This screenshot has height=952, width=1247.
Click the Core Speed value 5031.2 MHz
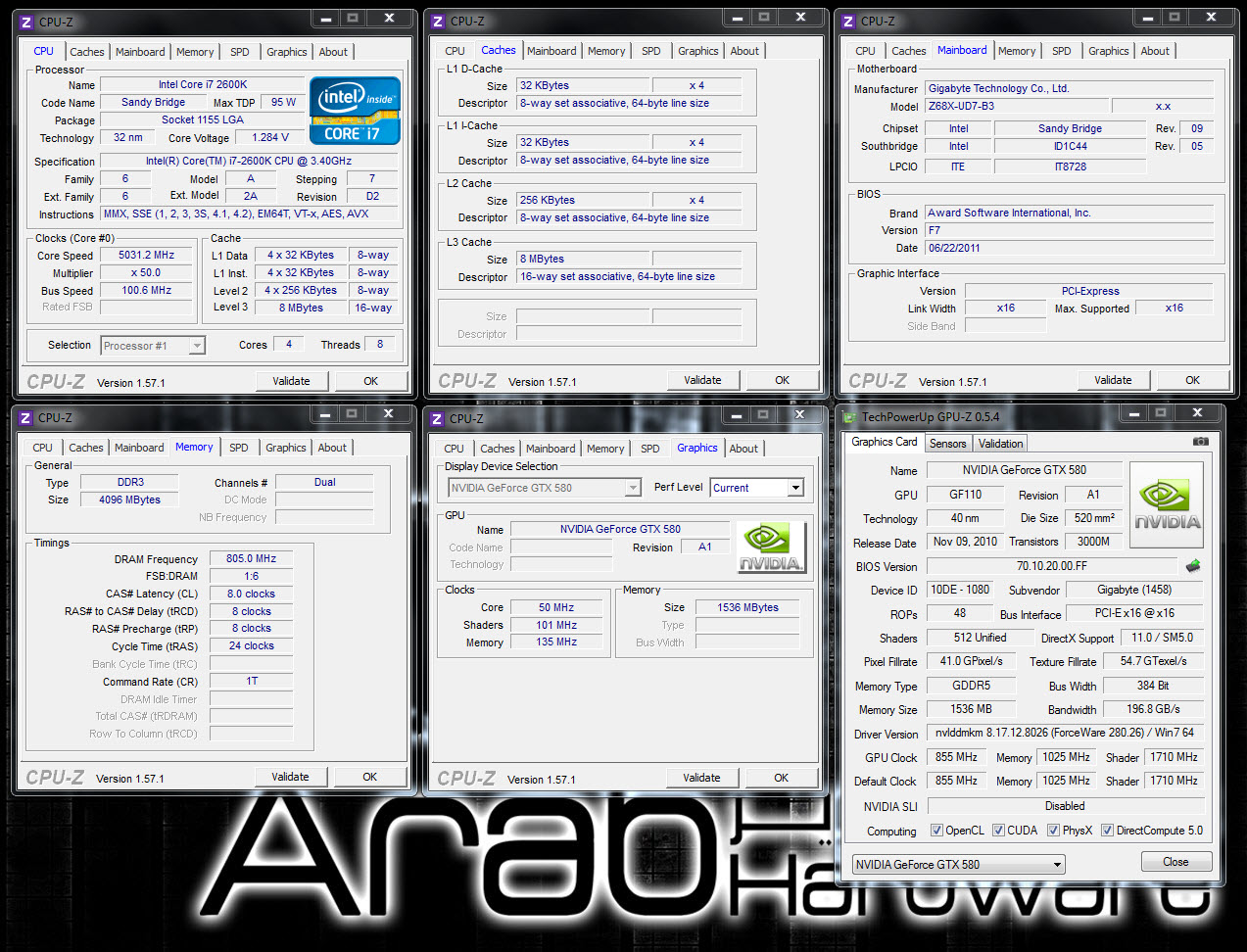point(146,255)
